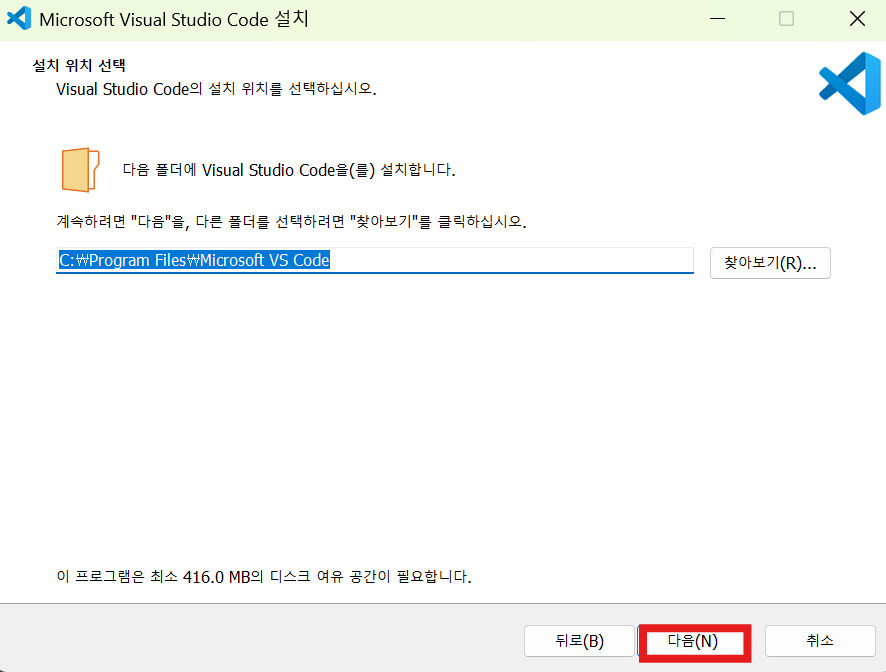Click the orange folder icon
The height and width of the screenshot is (672, 886).
[80, 170]
